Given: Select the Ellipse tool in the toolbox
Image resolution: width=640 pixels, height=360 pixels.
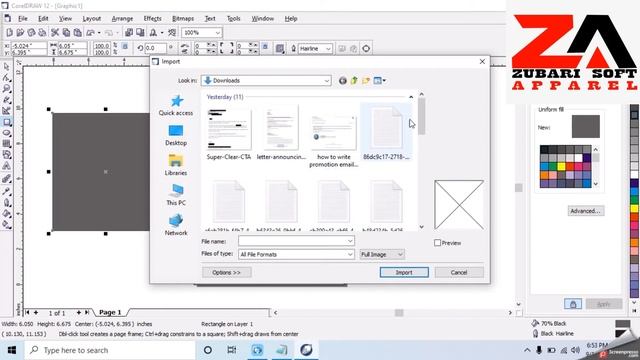Looking at the screenshot, I should pyautogui.click(x=7, y=133).
